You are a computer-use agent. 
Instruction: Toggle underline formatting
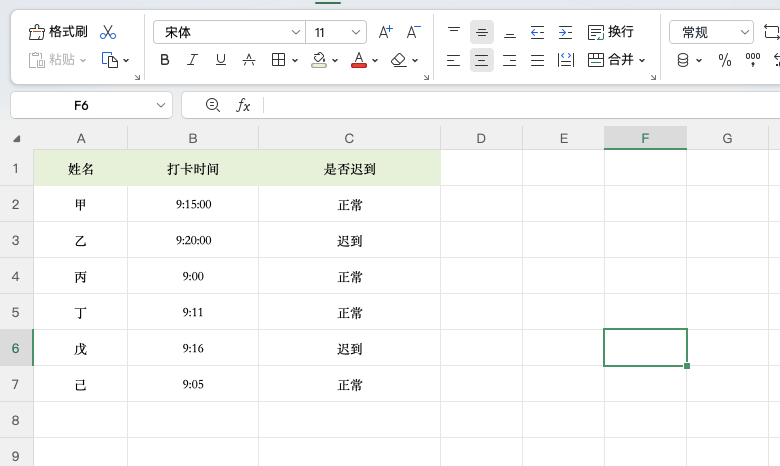point(221,60)
